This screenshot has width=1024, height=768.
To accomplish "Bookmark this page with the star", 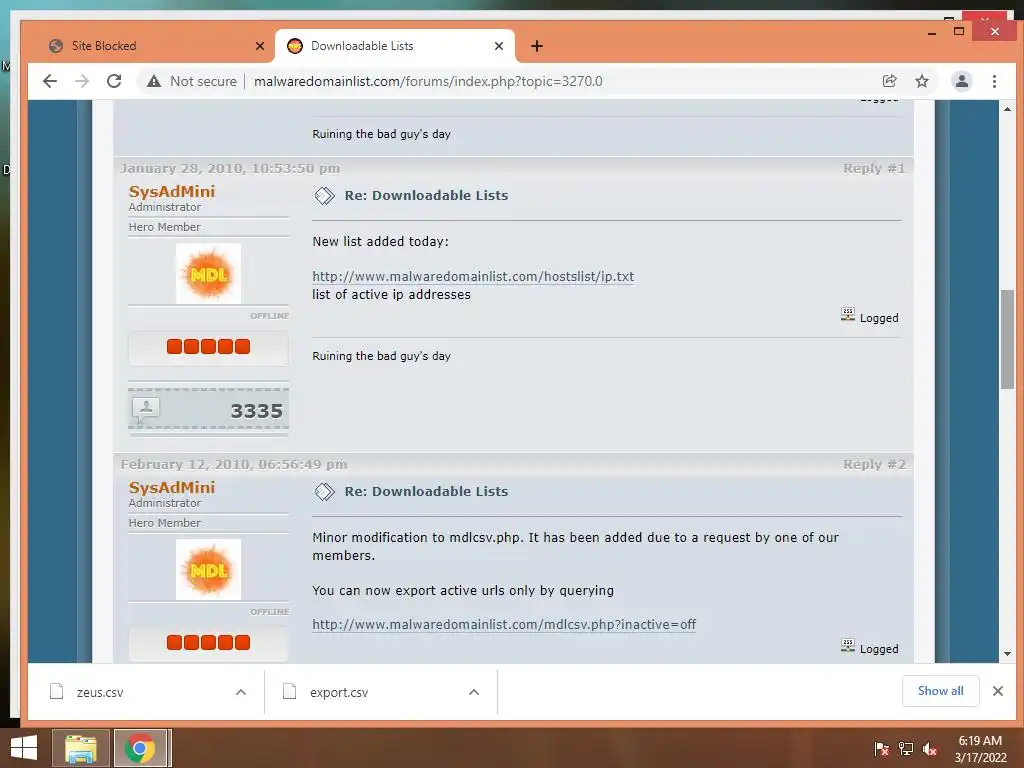I will click(x=921, y=81).
